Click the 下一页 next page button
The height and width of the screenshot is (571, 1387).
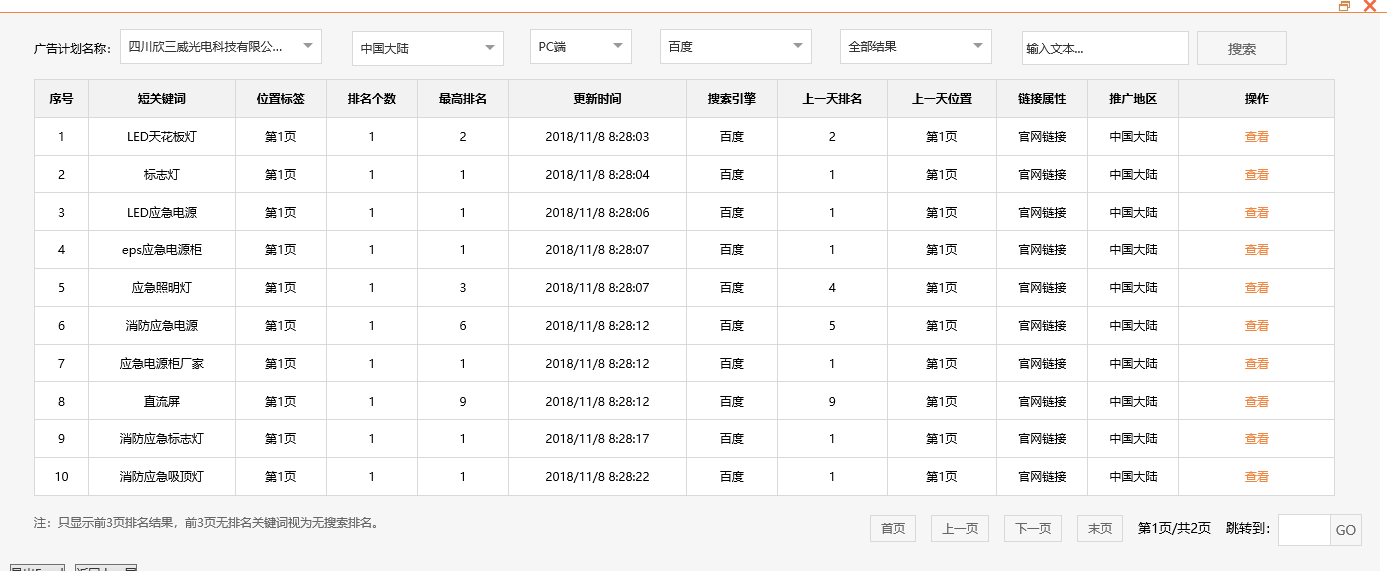1033,529
